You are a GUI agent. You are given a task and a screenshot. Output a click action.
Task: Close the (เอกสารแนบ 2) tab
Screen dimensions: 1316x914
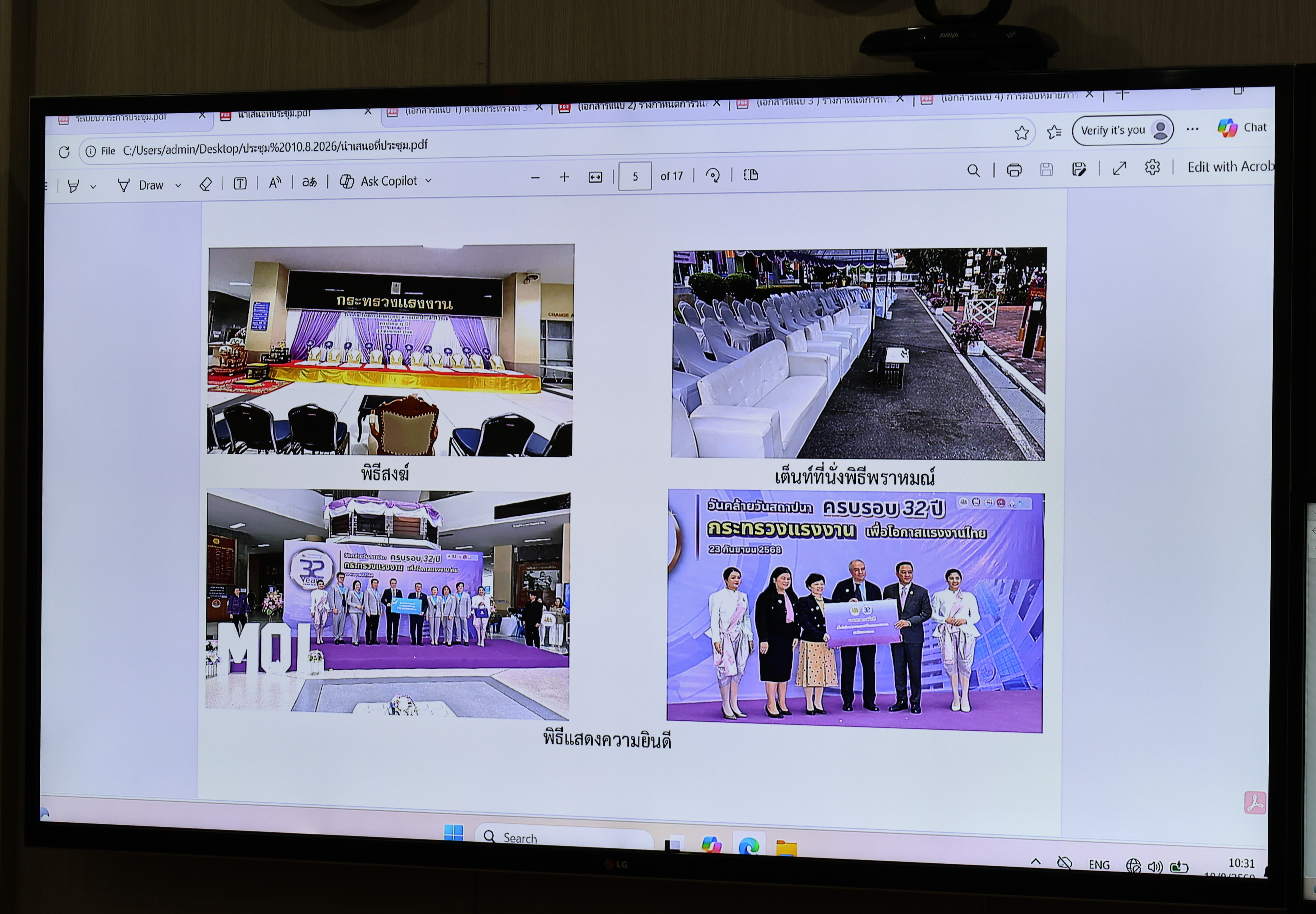[x=717, y=103]
